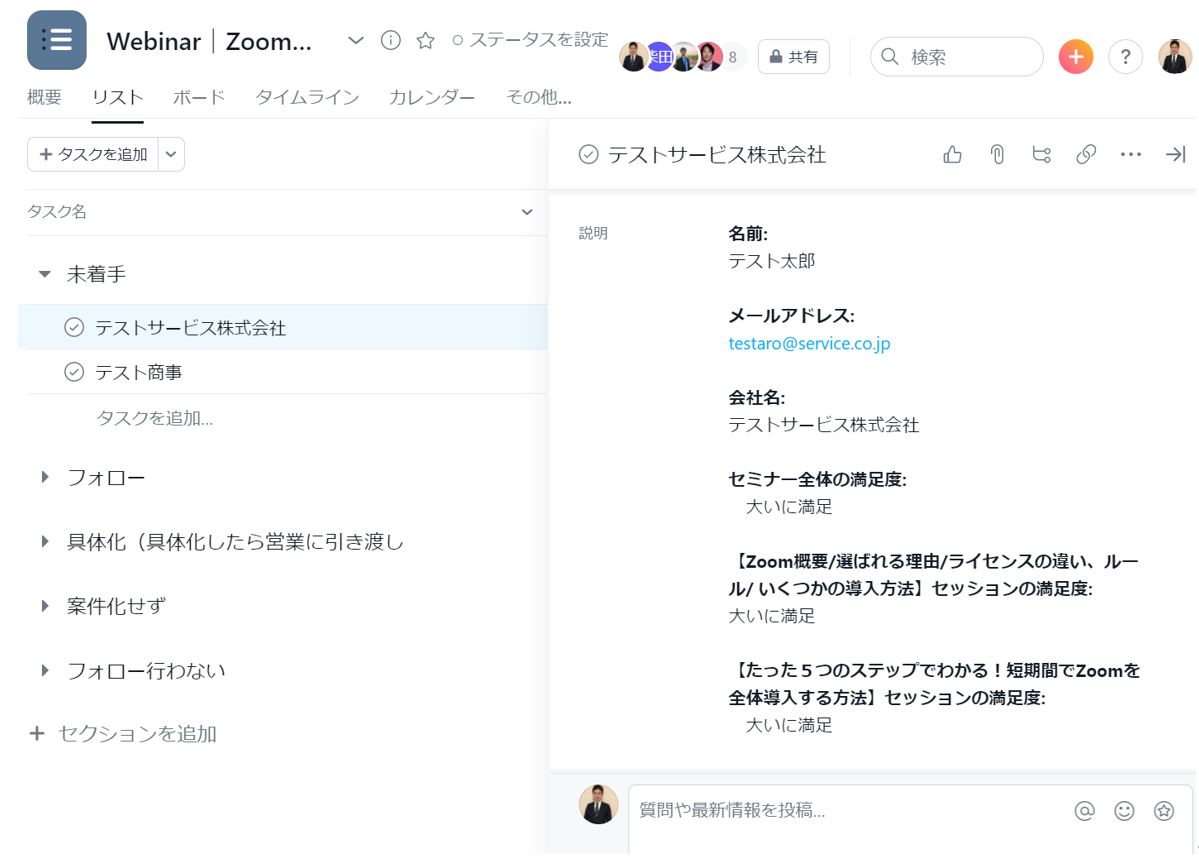Viewport: 1199px width, 859px height.
Task: Open the カレンダー tab
Action: pyautogui.click(x=432, y=97)
